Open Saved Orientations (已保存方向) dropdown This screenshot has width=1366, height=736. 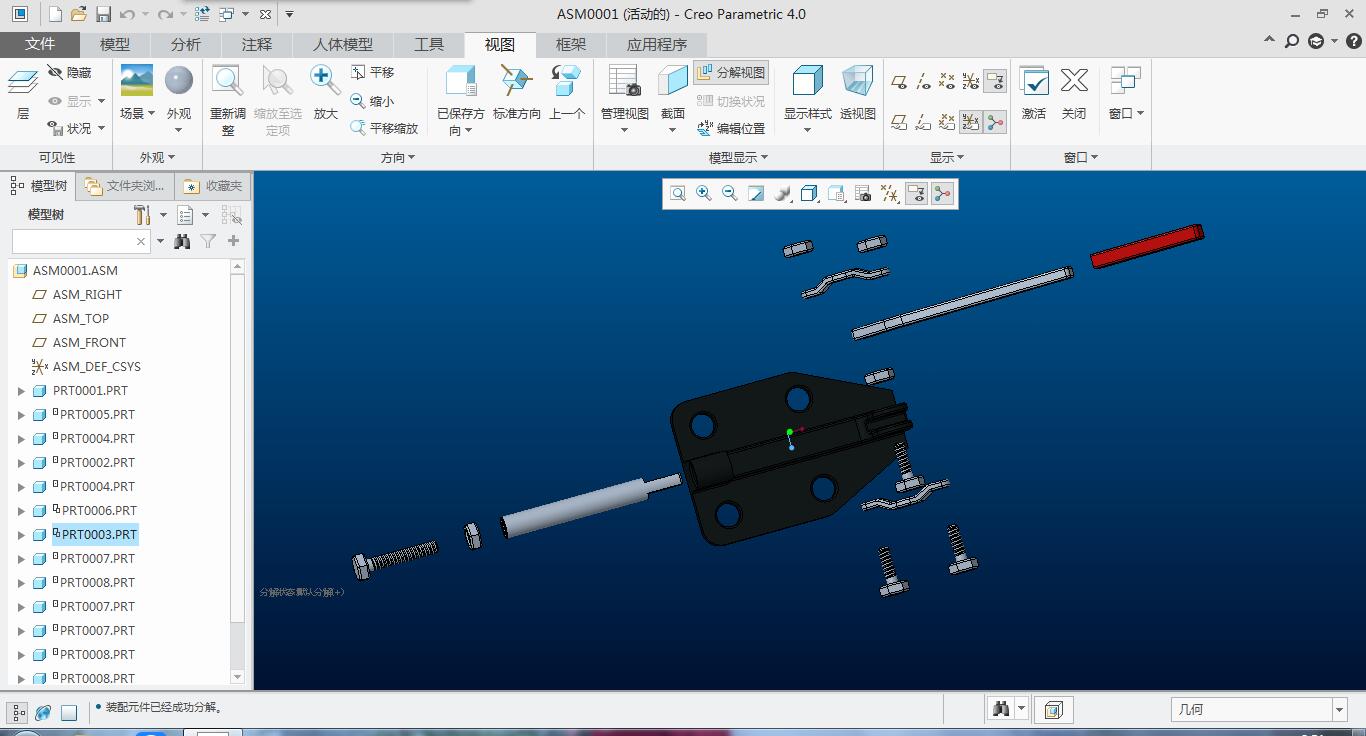point(461,100)
